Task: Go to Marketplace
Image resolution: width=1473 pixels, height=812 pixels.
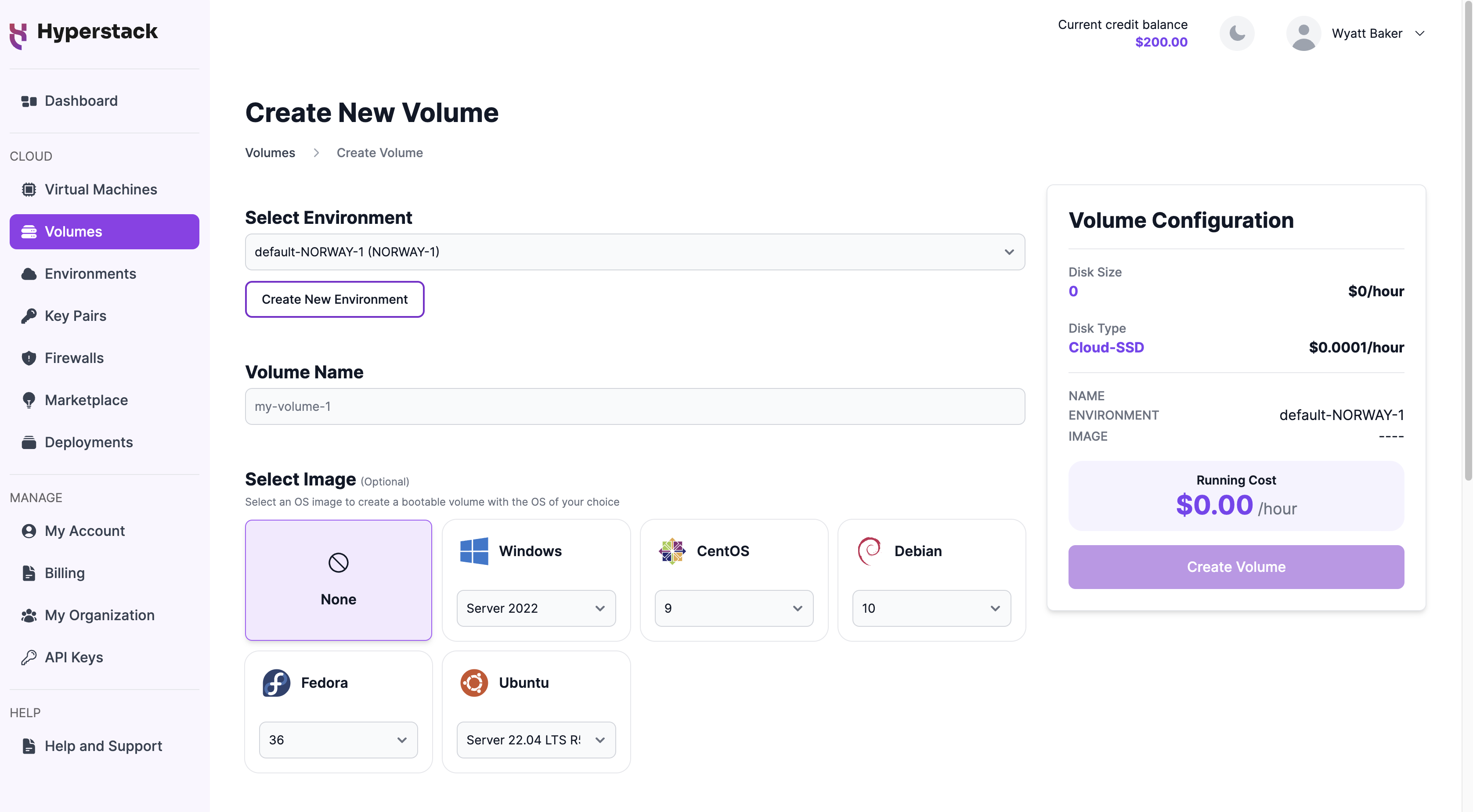Action: (x=104, y=400)
